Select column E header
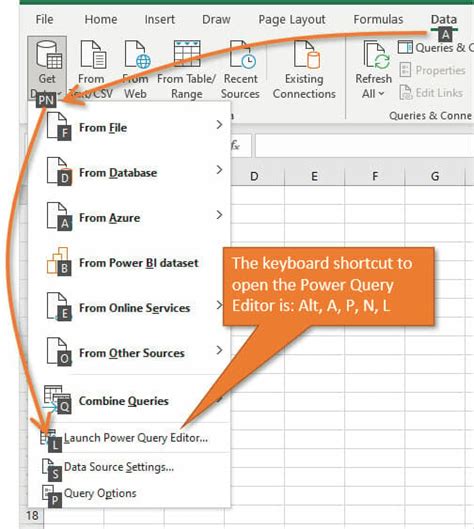Image resolution: width=474 pixels, height=529 pixels. [314, 176]
